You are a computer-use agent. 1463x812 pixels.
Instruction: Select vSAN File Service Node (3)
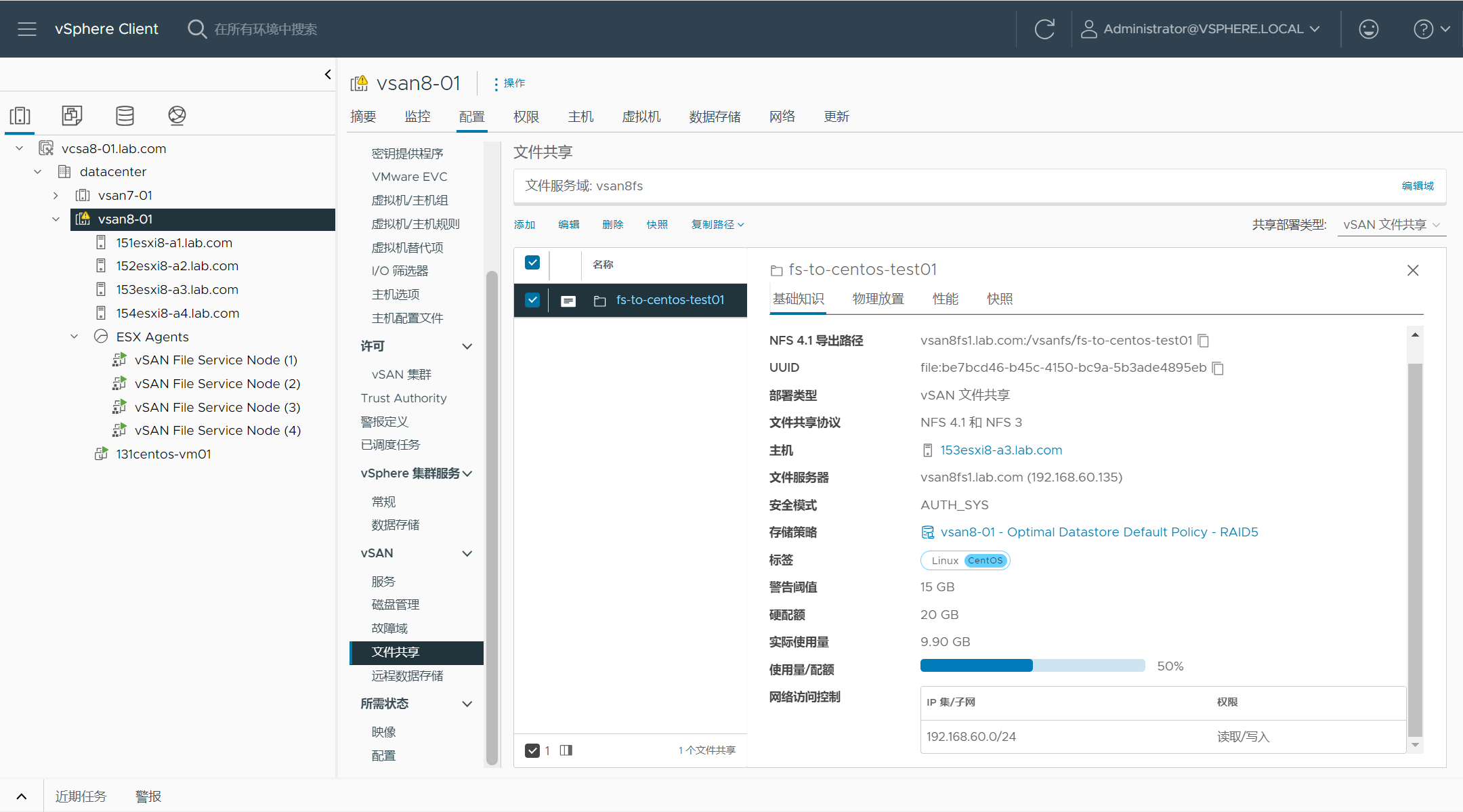click(217, 408)
